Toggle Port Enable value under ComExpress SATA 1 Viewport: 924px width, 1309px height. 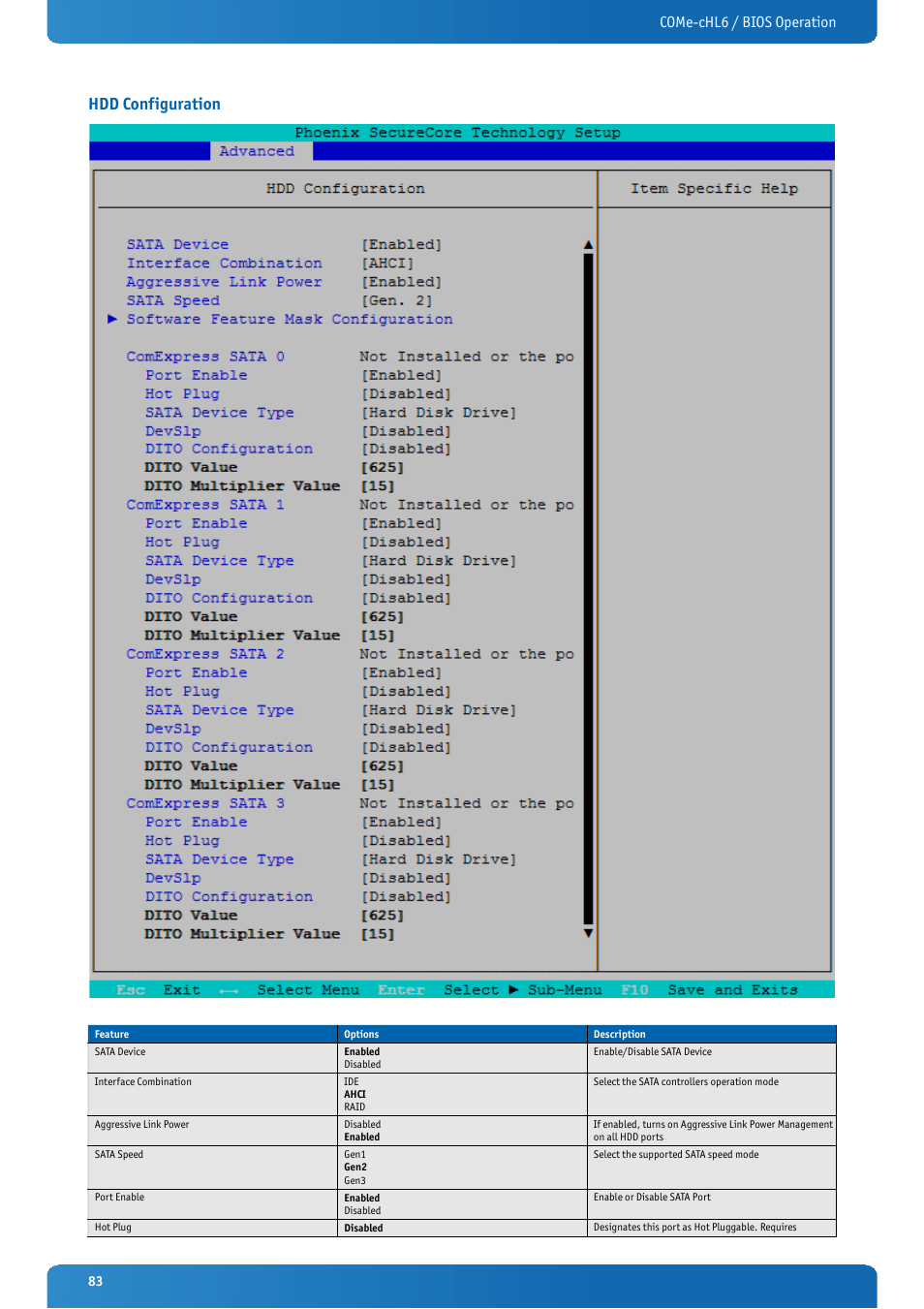click(x=402, y=523)
